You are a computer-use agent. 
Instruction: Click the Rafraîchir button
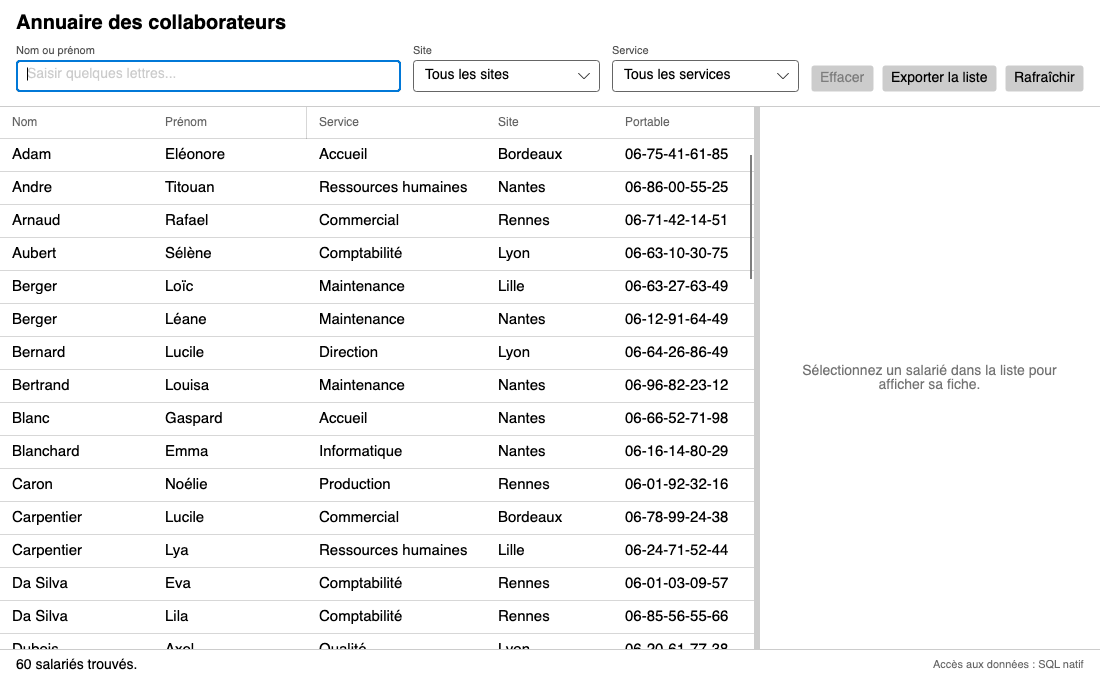click(1044, 77)
